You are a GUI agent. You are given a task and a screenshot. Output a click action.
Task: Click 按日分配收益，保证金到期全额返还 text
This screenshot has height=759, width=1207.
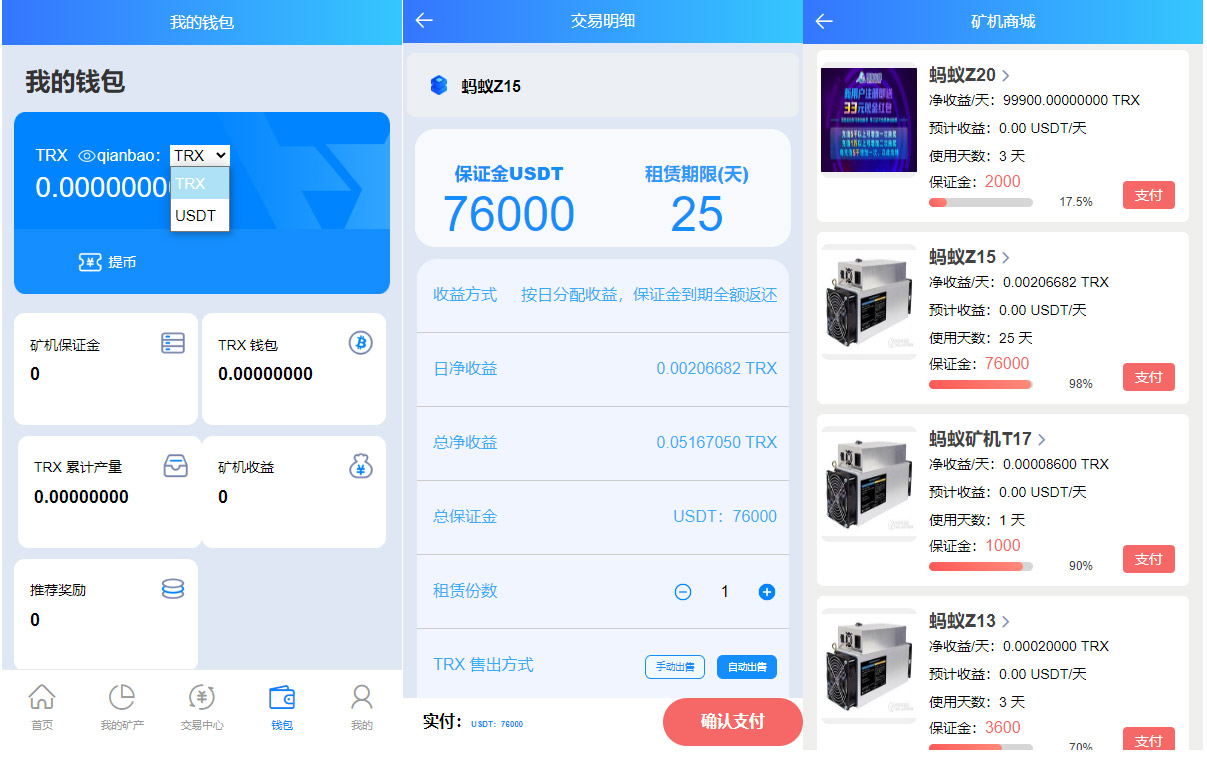(649, 295)
